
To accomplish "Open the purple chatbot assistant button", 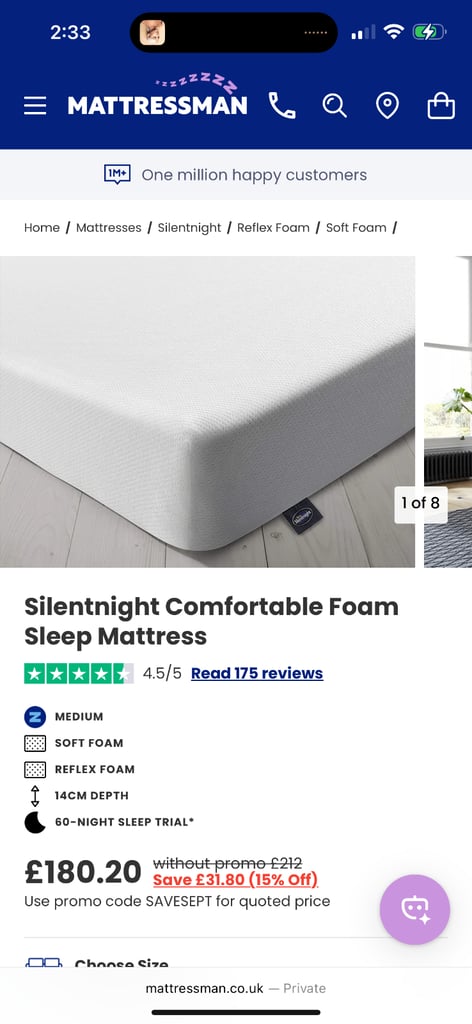I will [415, 909].
